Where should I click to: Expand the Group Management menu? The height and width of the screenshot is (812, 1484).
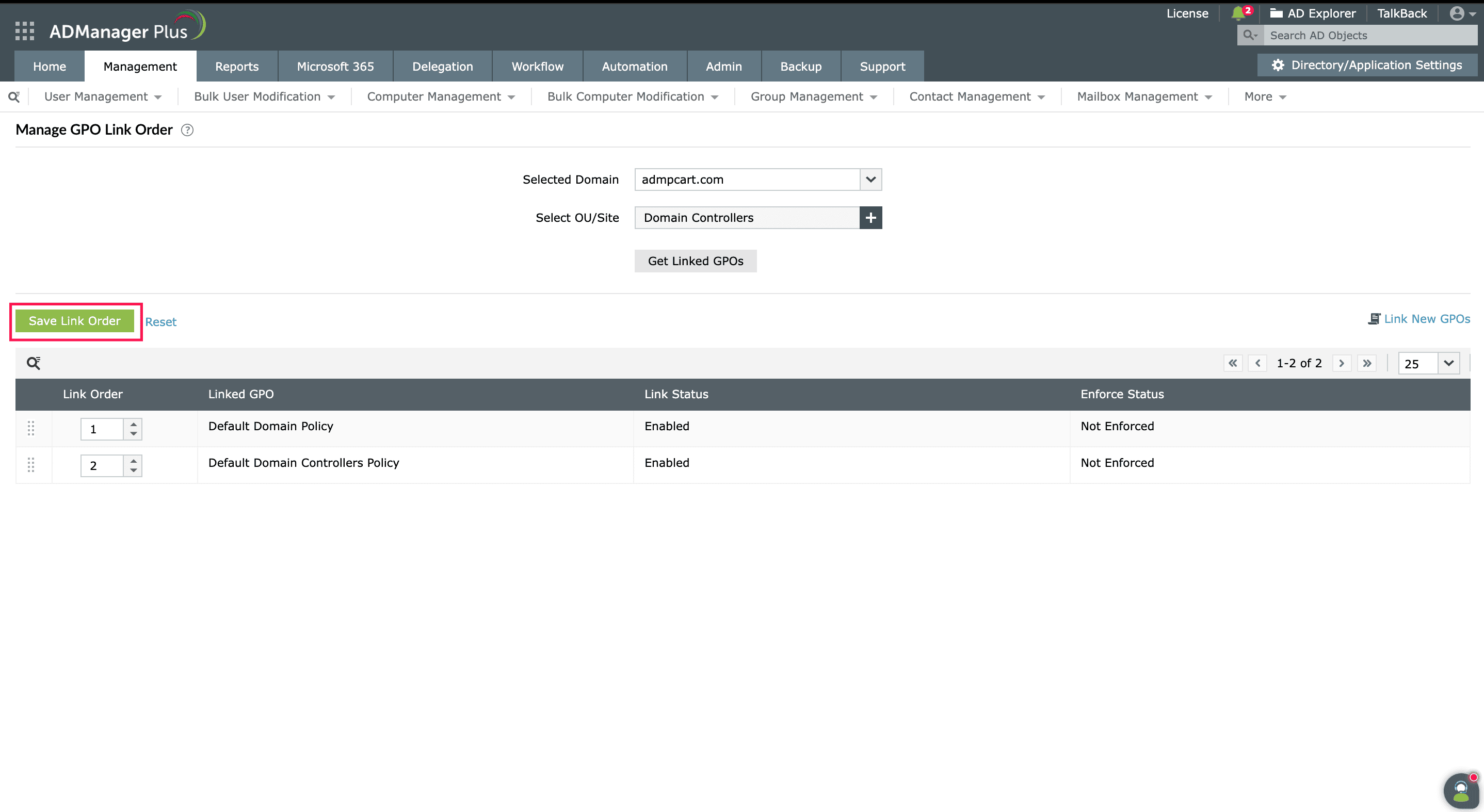[813, 97]
